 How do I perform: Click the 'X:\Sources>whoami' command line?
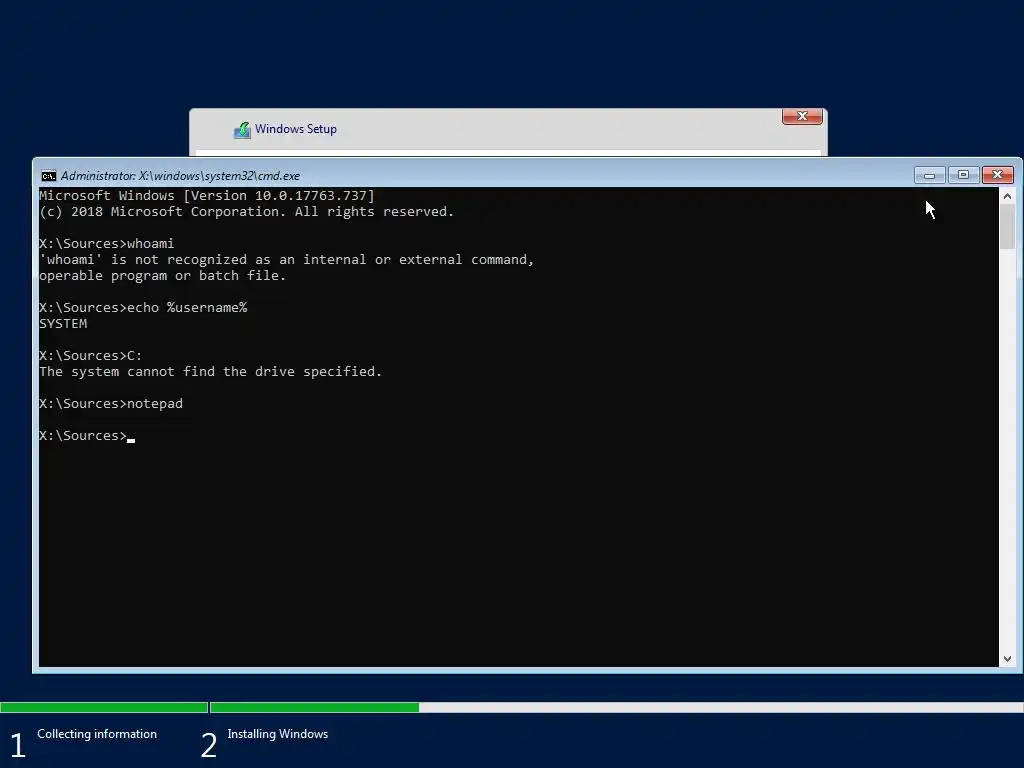(106, 244)
